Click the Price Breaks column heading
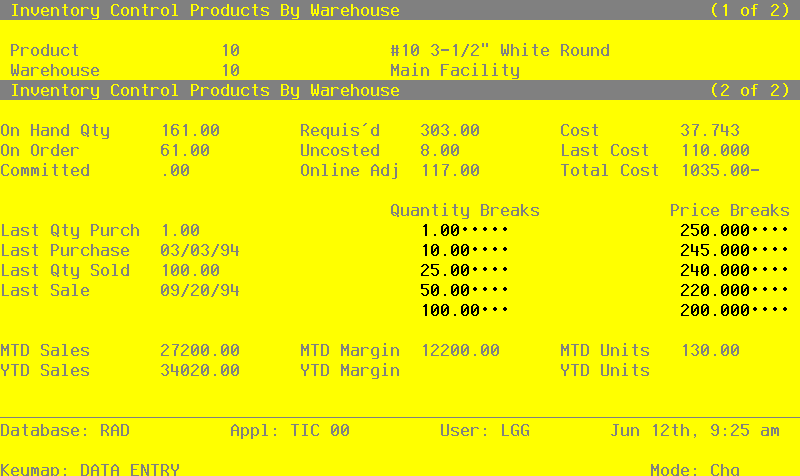This screenshot has width=800, height=476. coord(730,210)
